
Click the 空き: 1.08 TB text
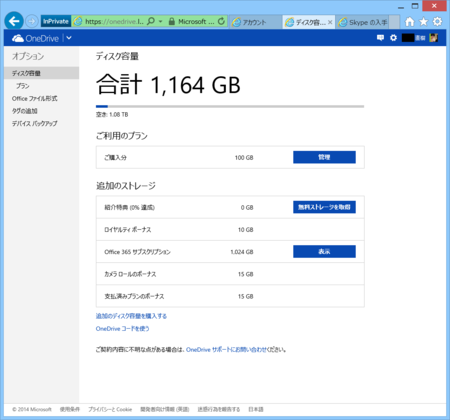click(112, 115)
